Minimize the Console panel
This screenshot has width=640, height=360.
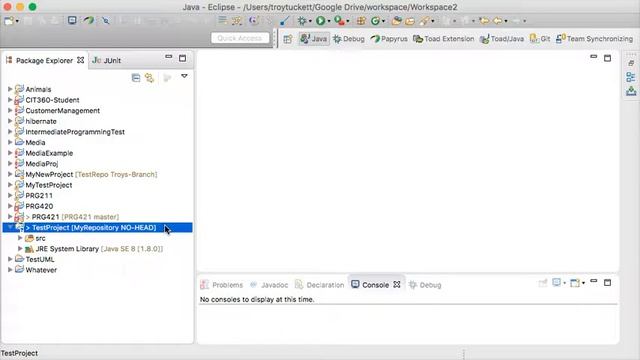click(594, 281)
